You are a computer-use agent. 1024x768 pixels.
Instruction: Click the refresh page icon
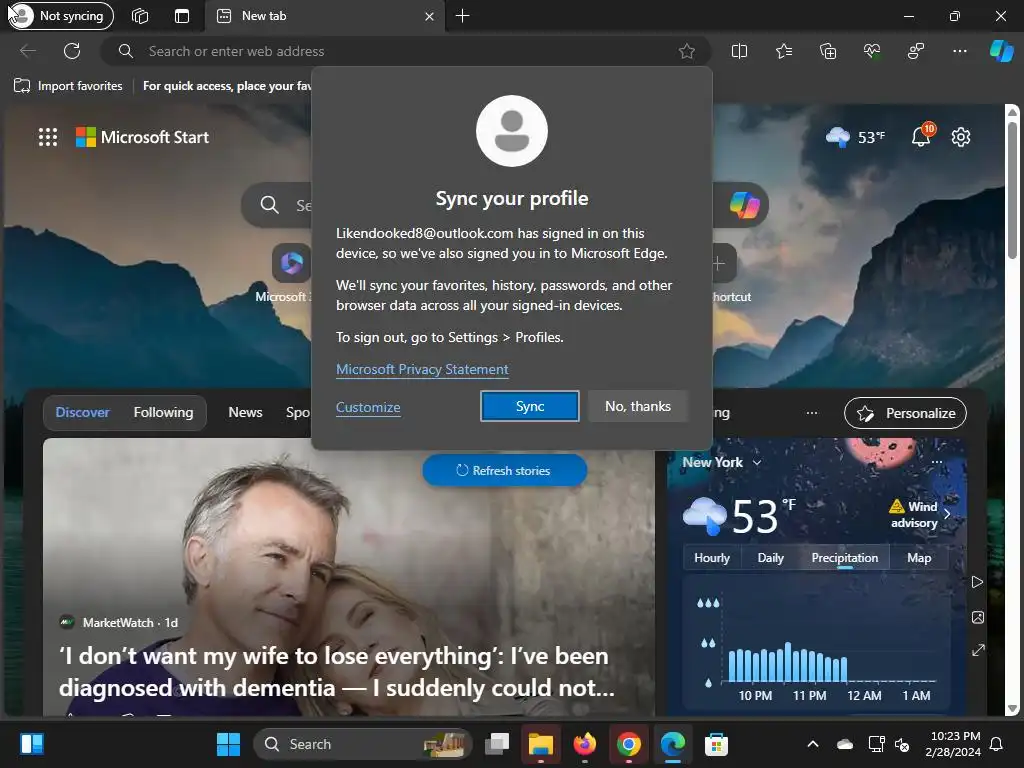[x=72, y=51]
